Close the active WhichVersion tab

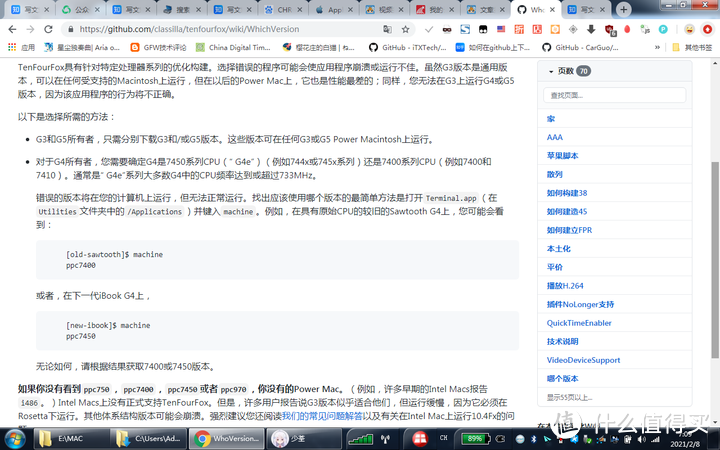coord(552,10)
